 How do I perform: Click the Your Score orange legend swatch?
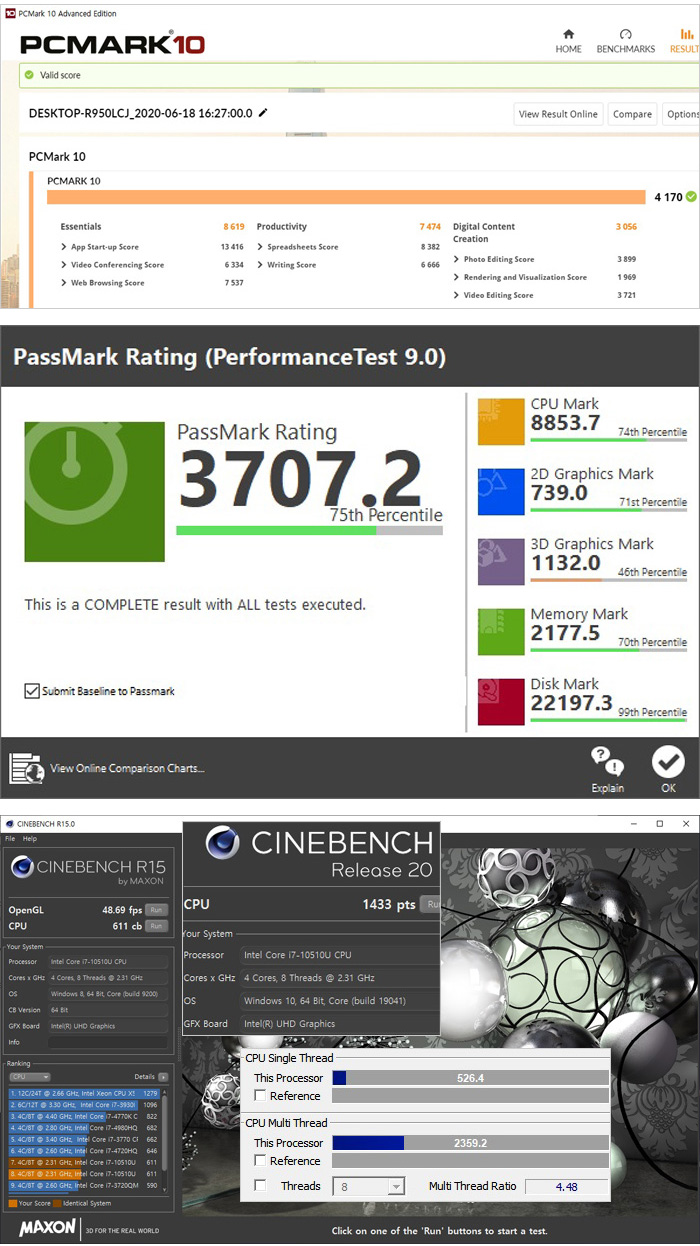[12, 1203]
